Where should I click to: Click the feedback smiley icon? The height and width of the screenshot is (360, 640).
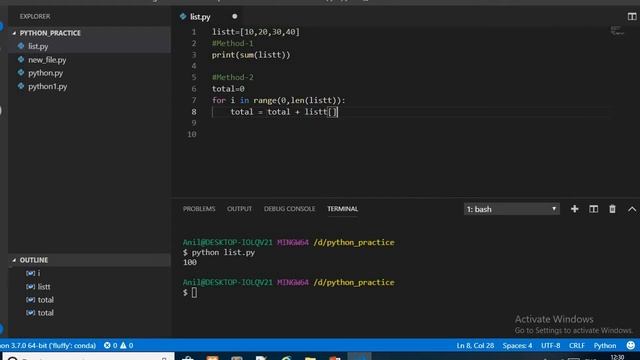coord(631,345)
